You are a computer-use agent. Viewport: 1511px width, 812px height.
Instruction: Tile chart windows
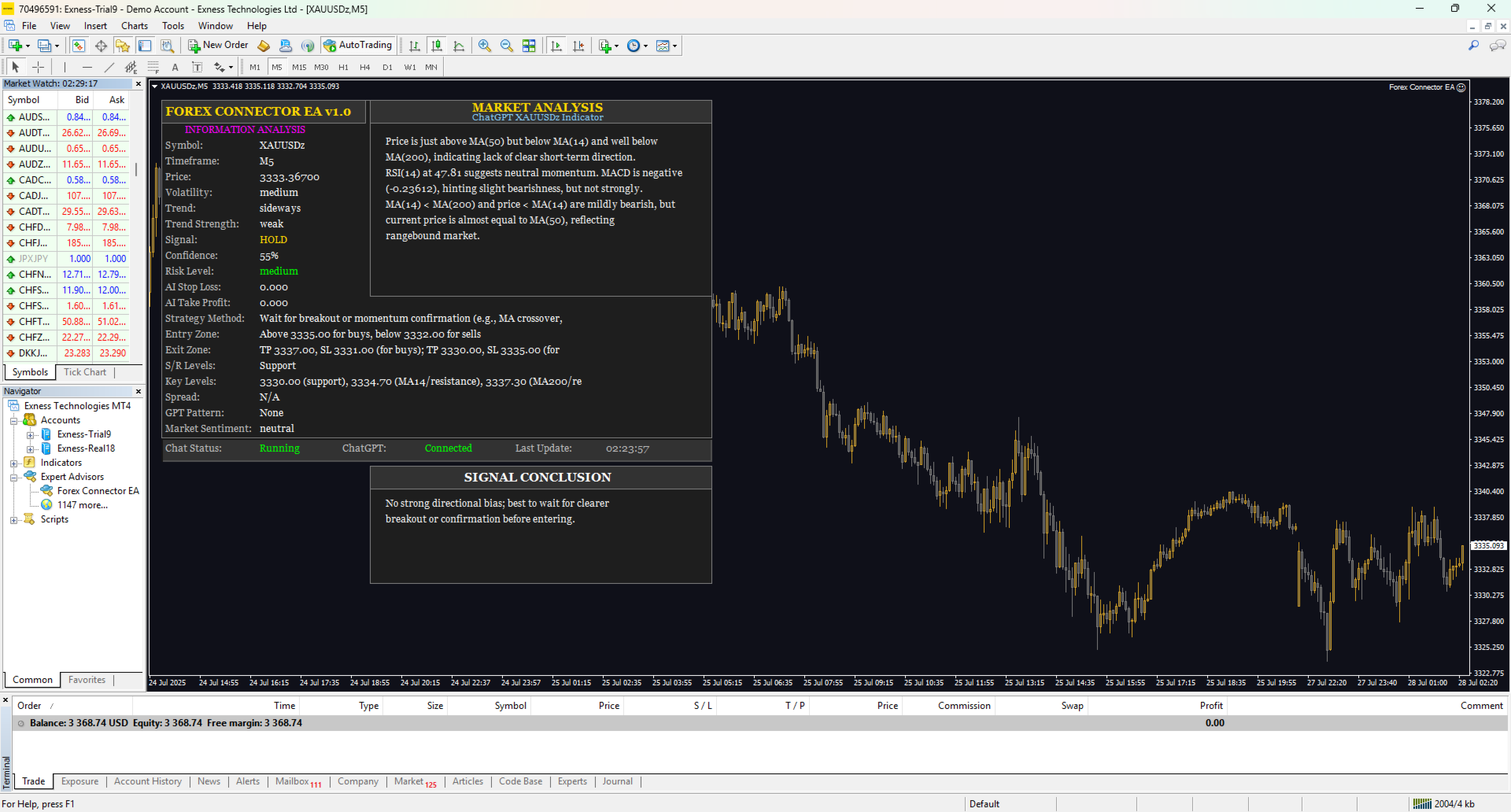(x=530, y=46)
